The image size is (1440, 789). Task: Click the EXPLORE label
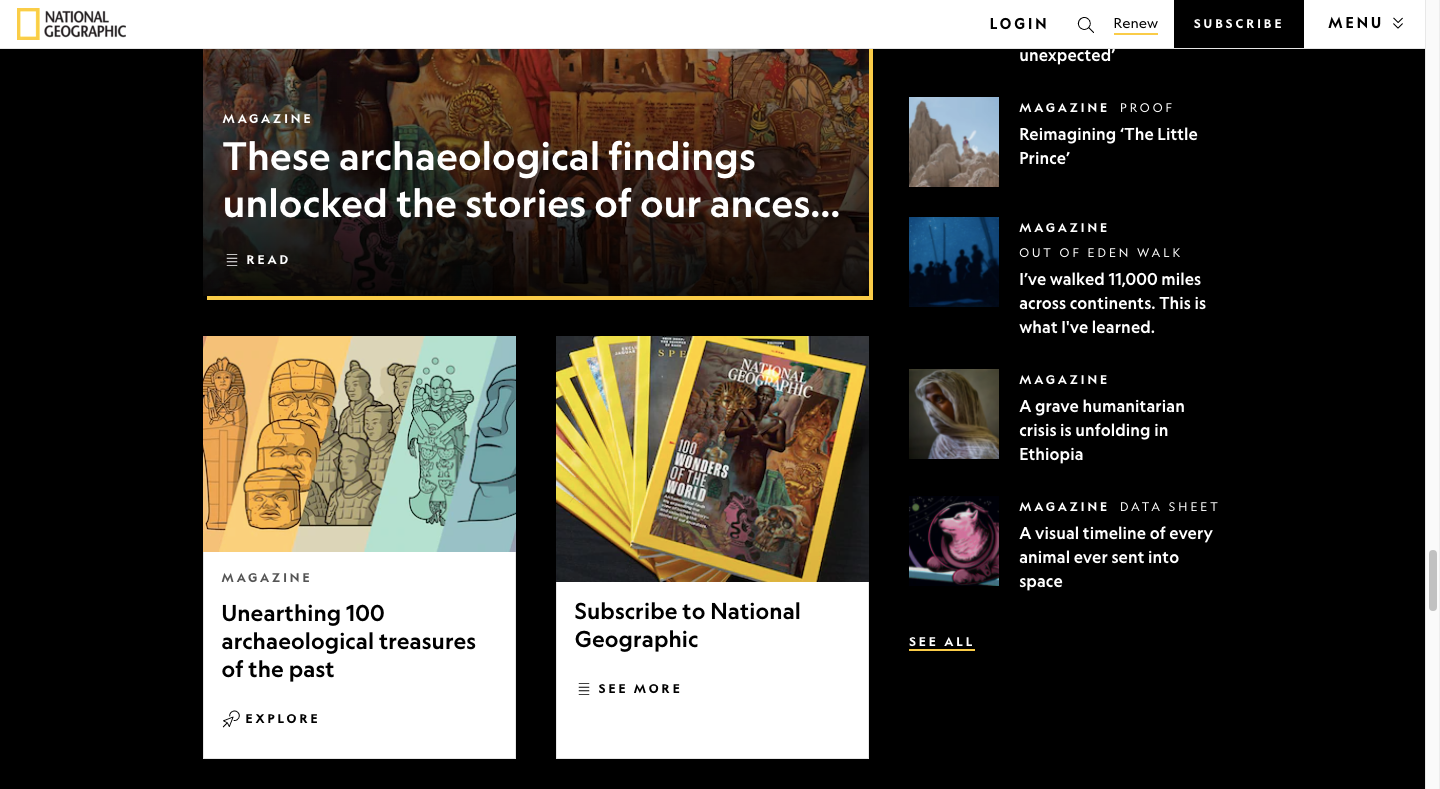point(282,719)
